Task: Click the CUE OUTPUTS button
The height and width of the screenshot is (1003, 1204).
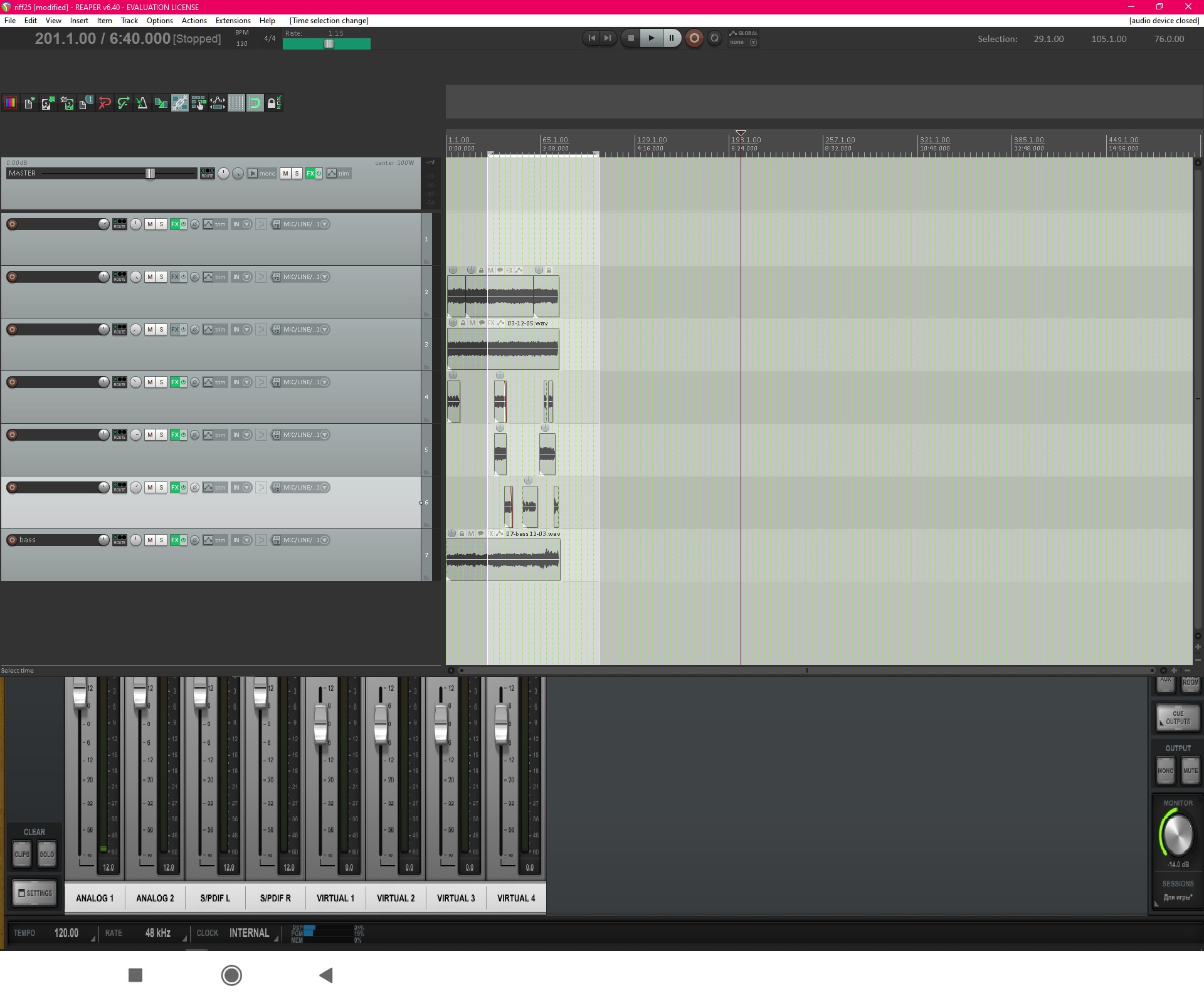Action: [x=1177, y=718]
